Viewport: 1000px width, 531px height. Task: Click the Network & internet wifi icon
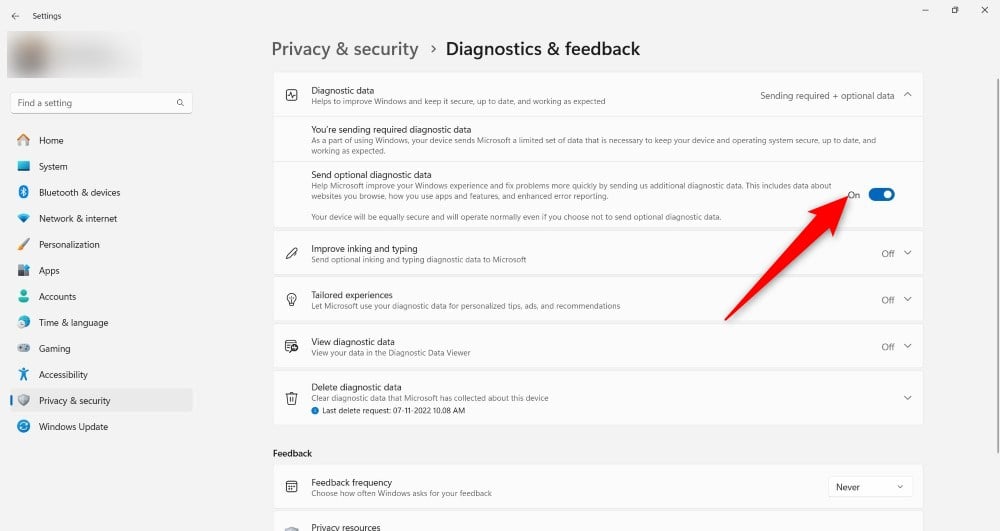pyautogui.click(x=24, y=218)
